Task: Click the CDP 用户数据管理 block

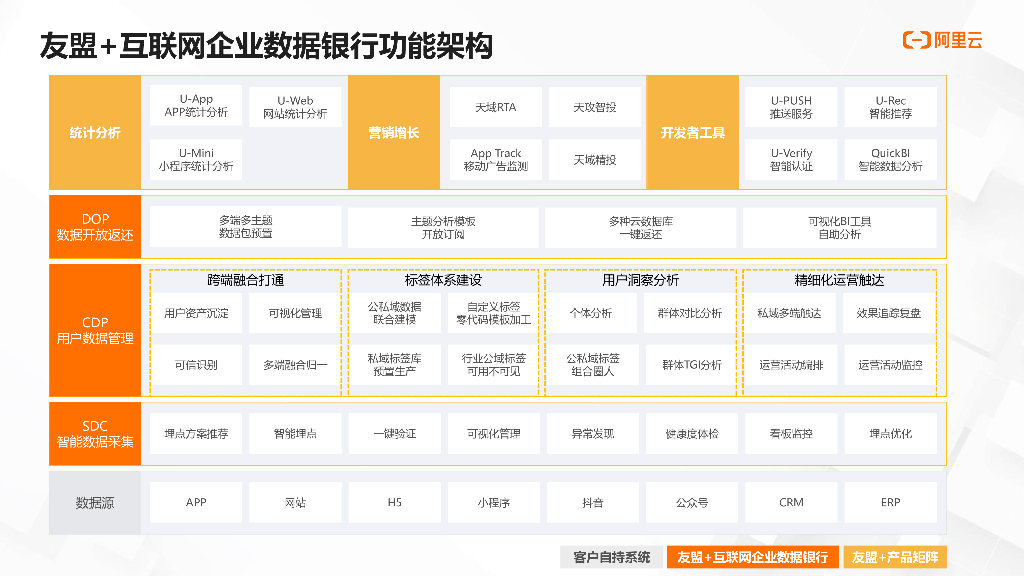Action: [x=95, y=330]
